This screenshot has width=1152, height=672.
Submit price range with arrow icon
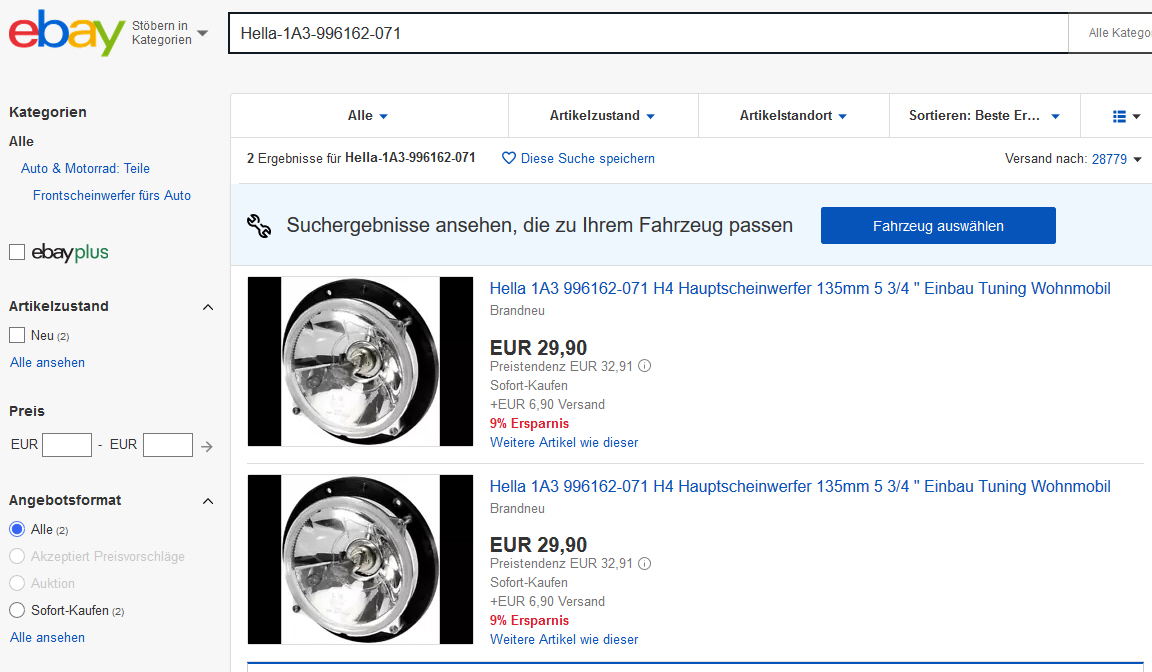point(207,446)
